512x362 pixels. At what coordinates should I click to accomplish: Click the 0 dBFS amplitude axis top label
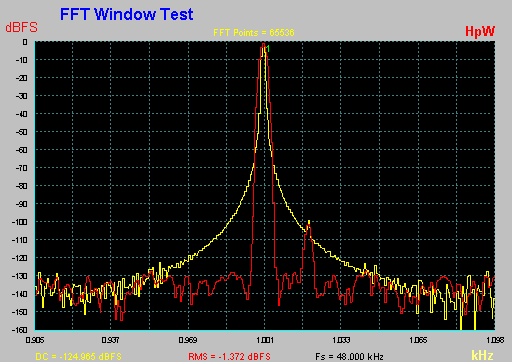pos(25,42)
